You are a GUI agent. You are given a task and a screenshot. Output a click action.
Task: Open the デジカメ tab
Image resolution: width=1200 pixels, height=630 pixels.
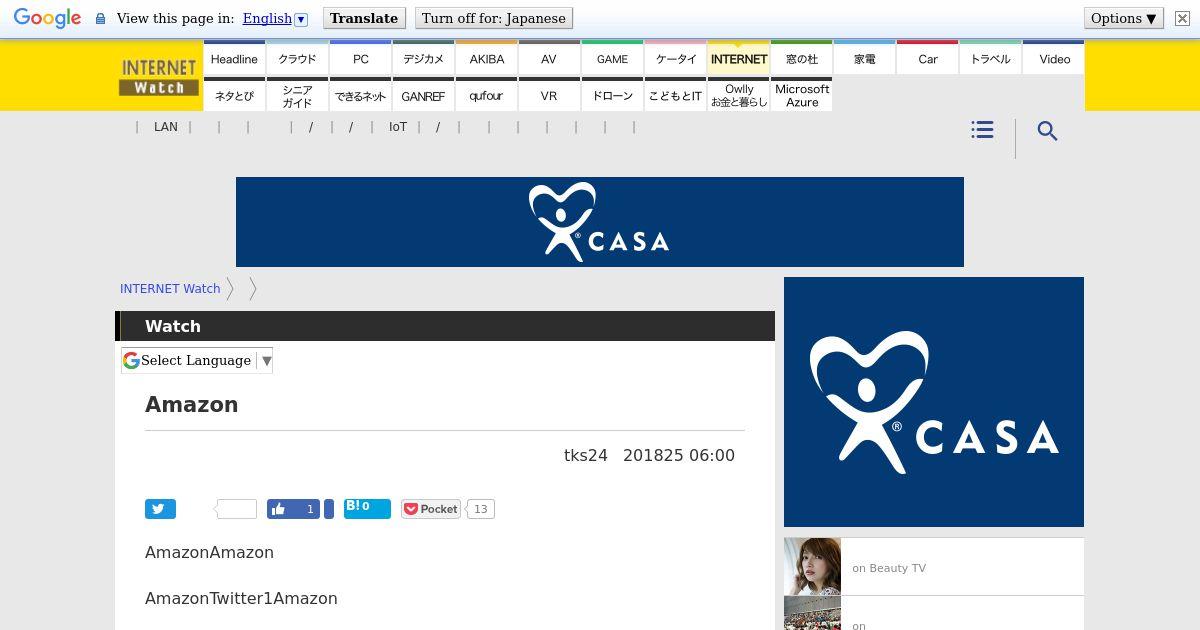point(423,58)
